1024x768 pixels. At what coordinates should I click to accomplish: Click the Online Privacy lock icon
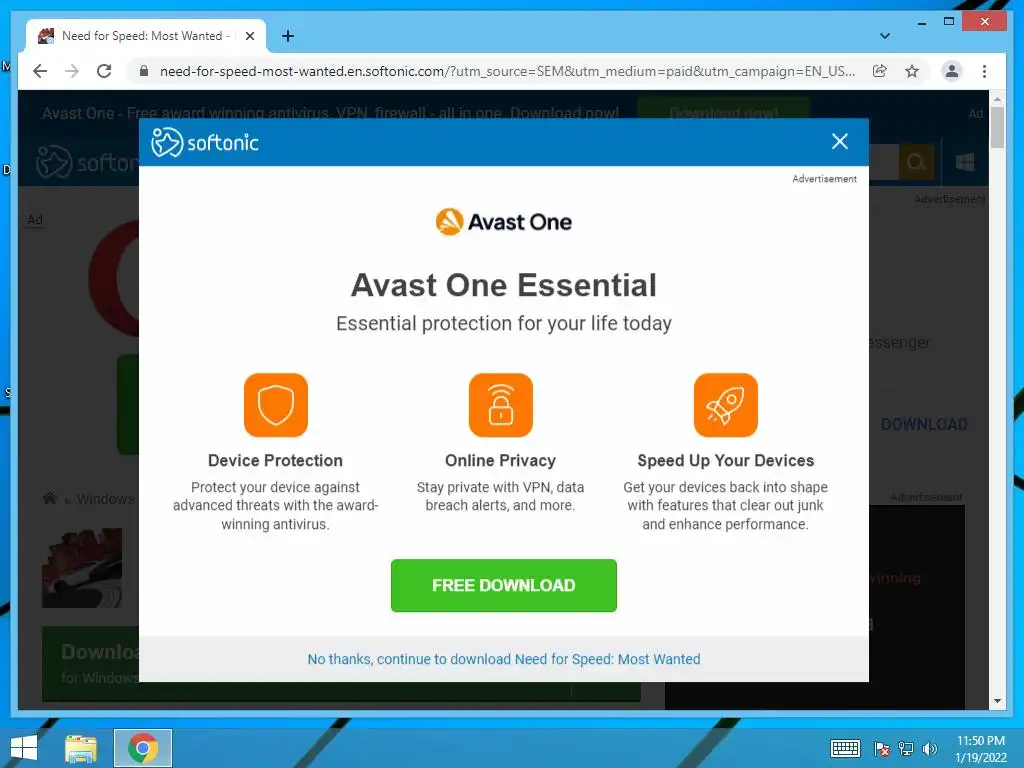click(501, 405)
